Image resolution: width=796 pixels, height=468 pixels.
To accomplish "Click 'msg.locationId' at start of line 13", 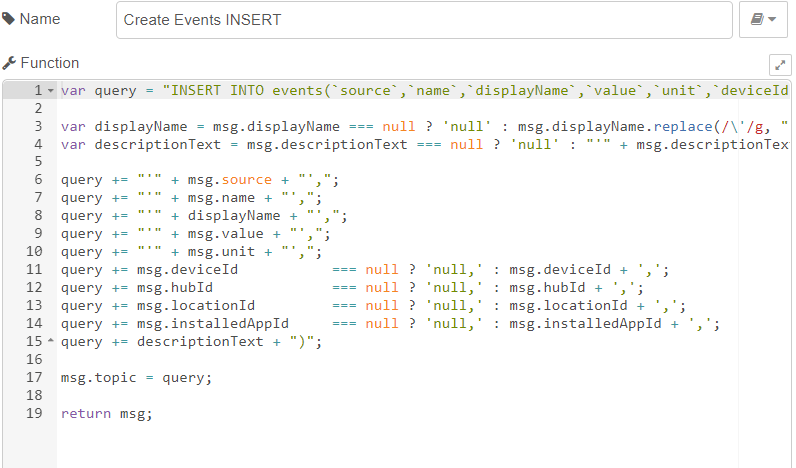I will click(195, 306).
